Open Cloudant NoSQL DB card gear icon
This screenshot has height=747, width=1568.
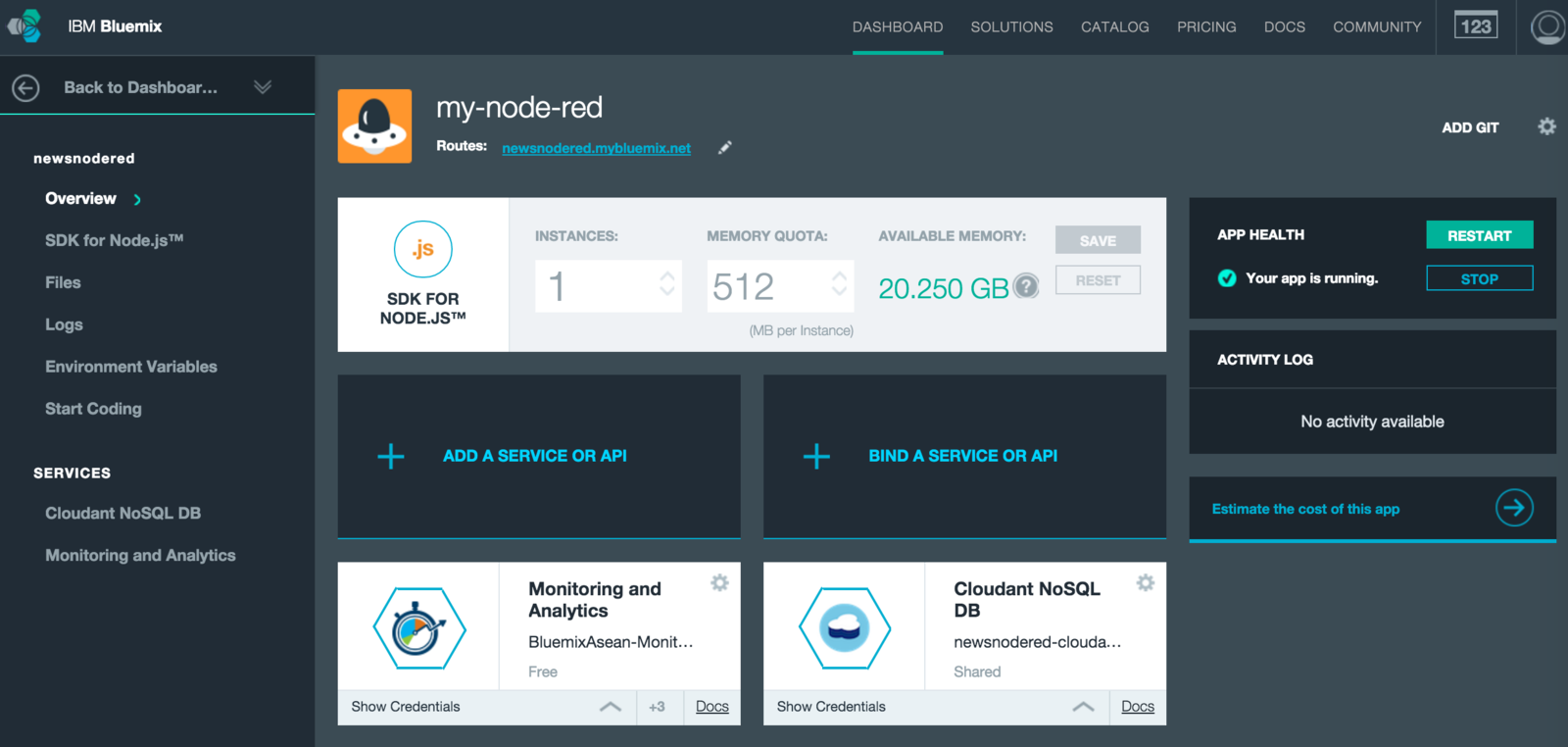[x=1146, y=583]
